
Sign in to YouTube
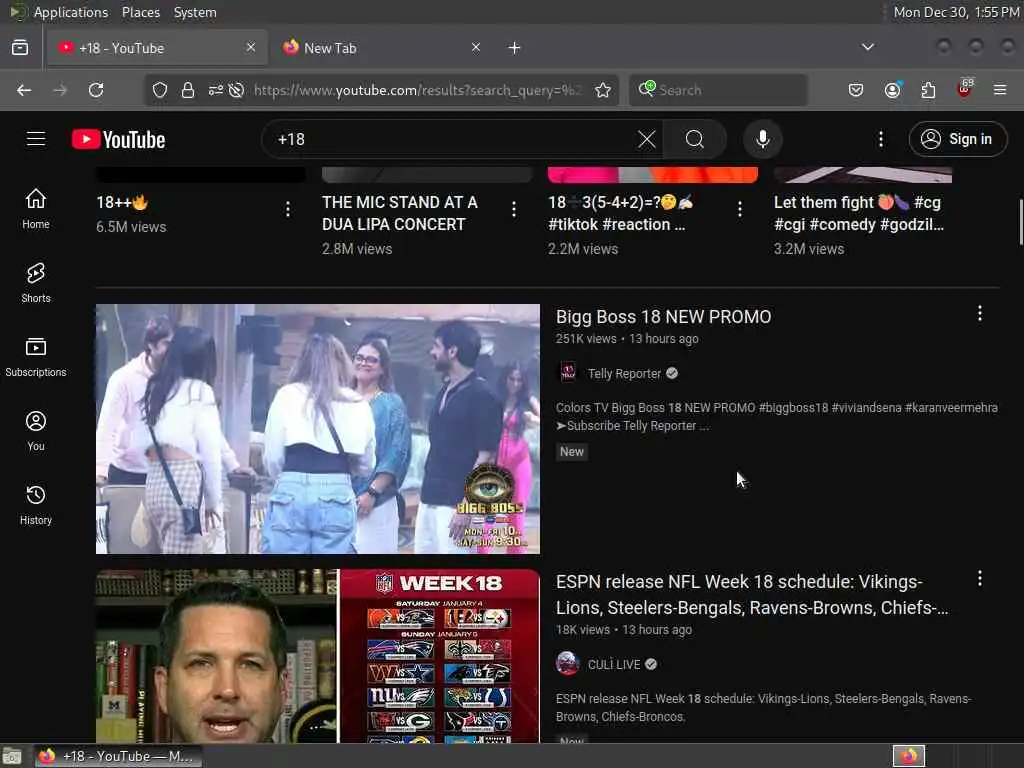(x=957, y=139)
